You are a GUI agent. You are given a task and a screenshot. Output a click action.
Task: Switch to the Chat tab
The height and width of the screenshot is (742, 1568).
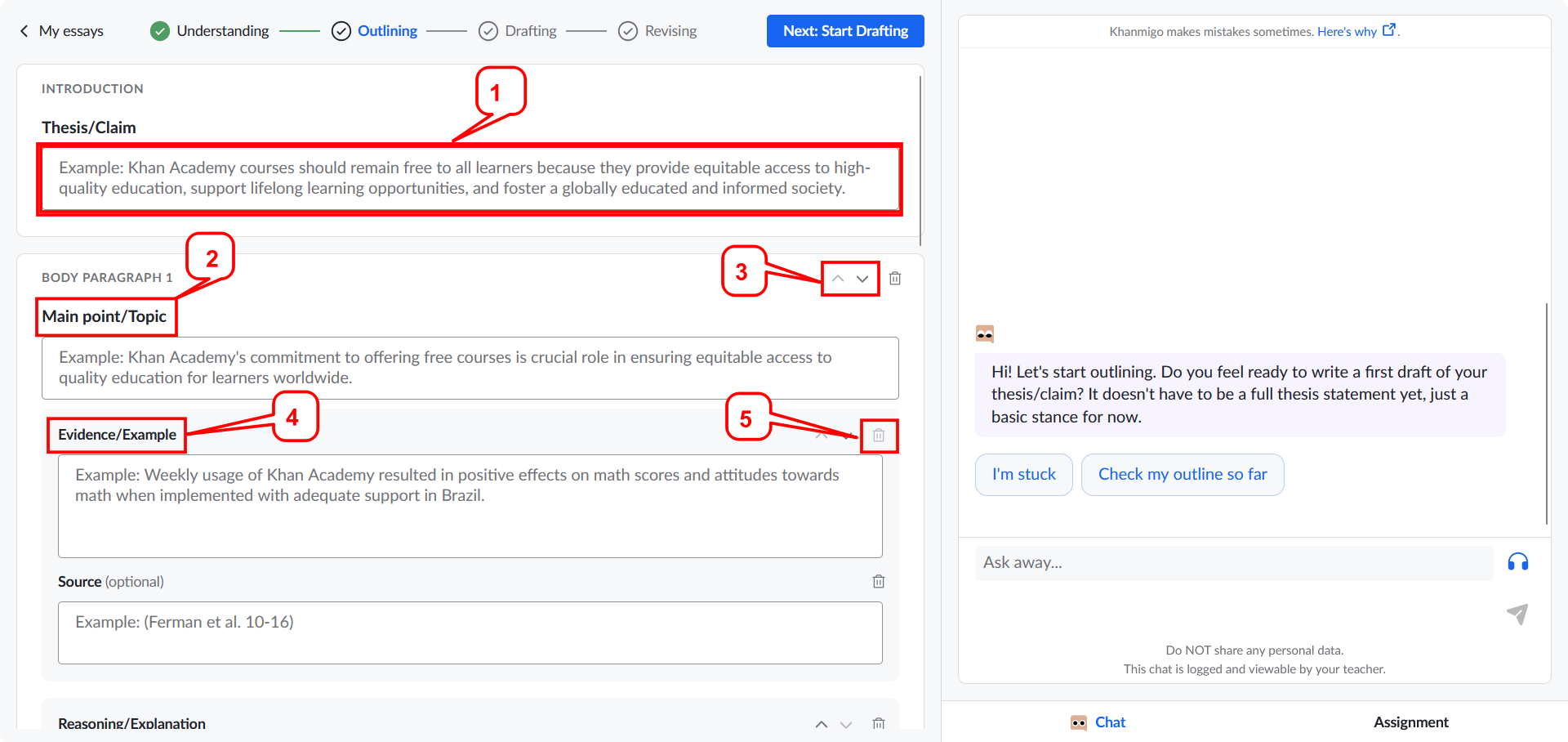[1098, 722]
